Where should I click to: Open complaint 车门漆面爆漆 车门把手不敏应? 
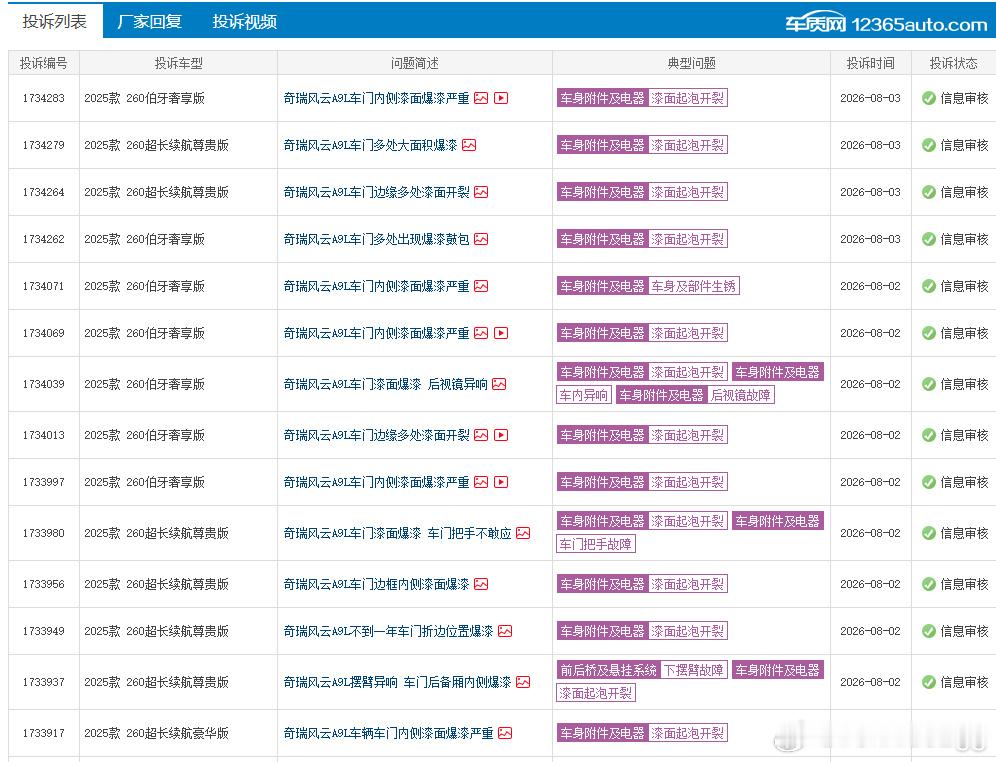[398, 533]
